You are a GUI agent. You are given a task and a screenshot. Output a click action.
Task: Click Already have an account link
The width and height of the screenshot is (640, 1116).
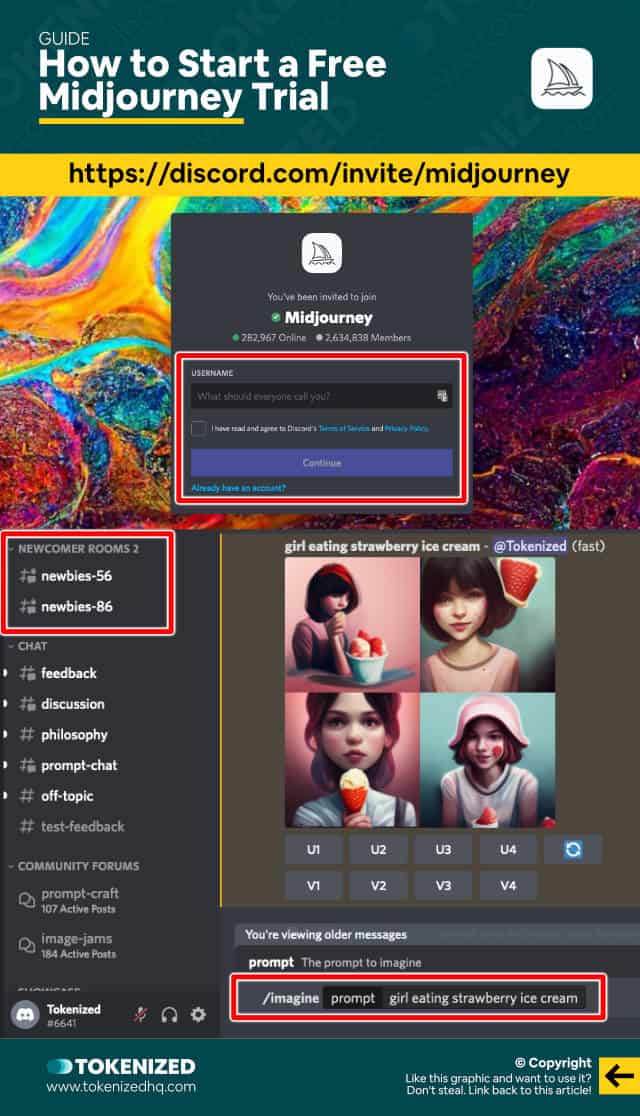point(238,488)
